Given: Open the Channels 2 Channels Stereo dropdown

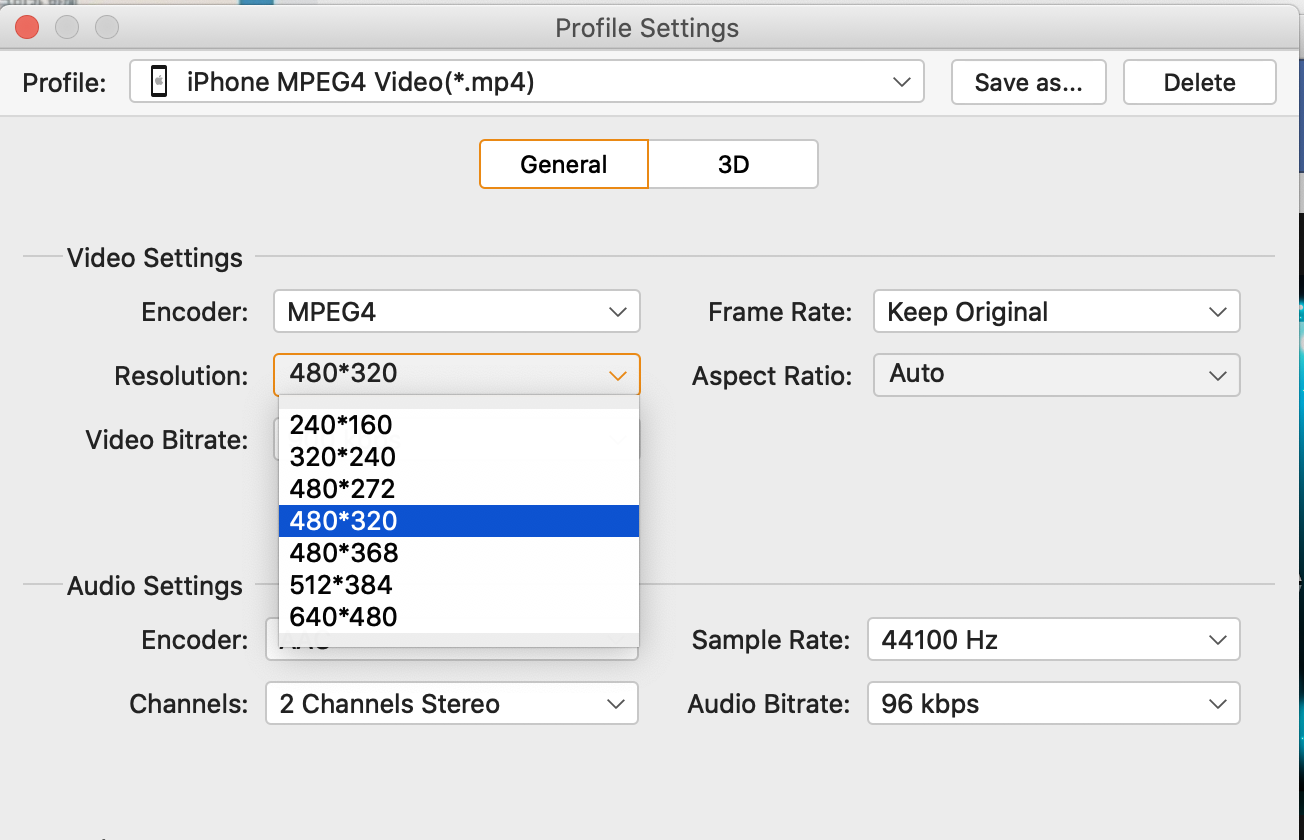Looking at the screenshot, I should tap(452, 704).
